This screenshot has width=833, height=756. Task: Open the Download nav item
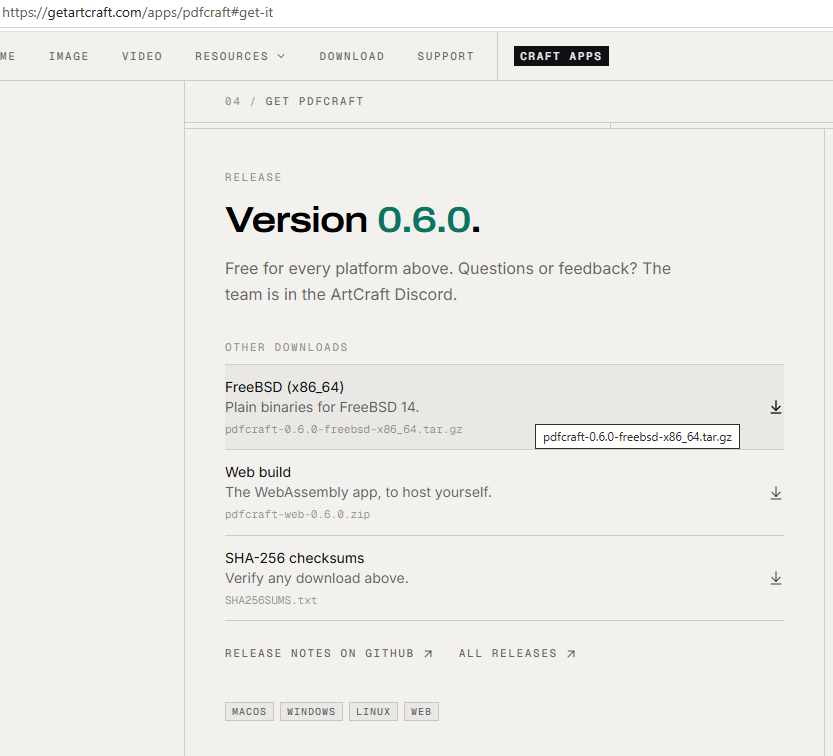pos(352,56)
